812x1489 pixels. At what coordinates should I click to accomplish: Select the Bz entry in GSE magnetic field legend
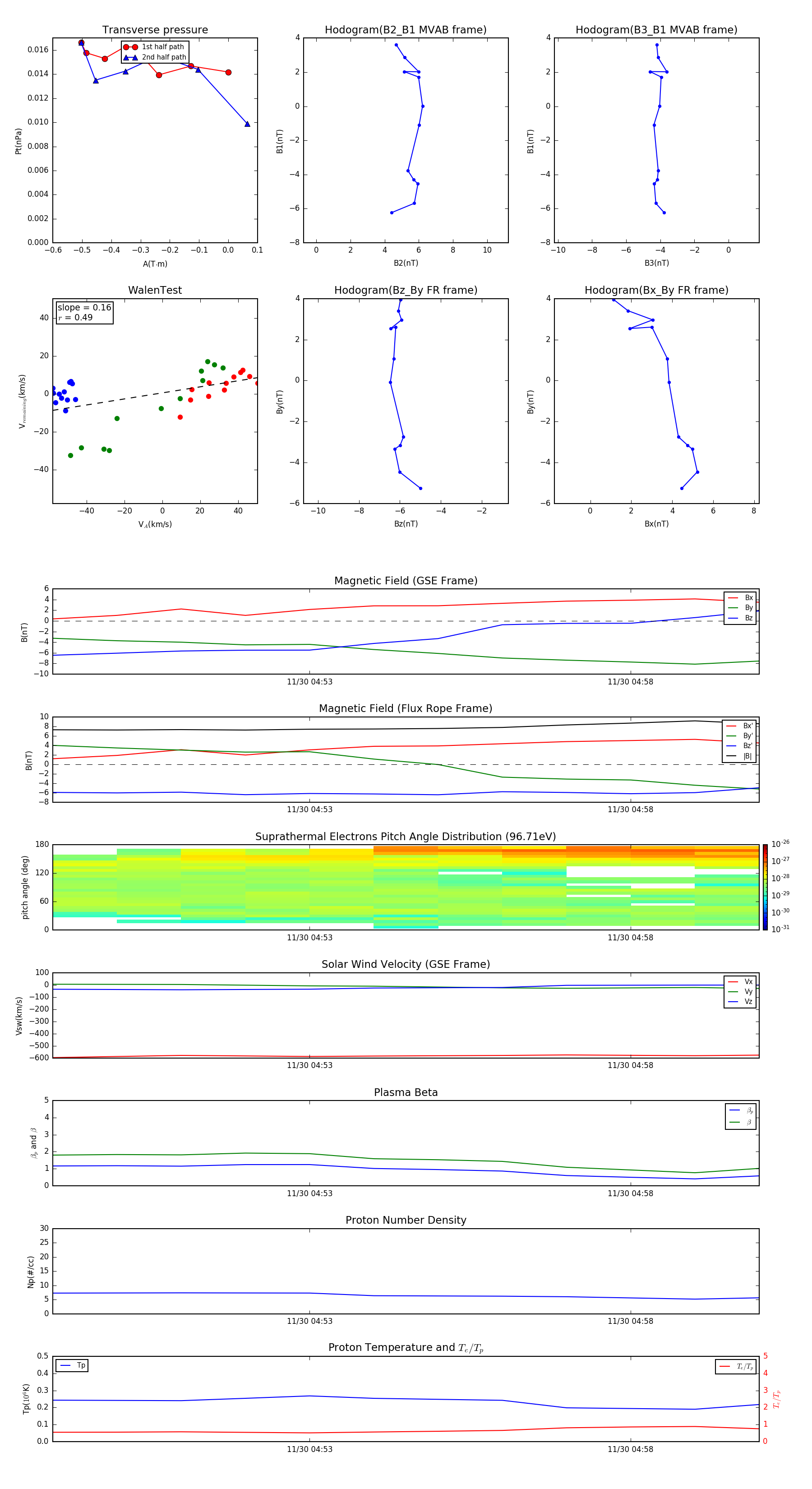[x=740, y=619]
